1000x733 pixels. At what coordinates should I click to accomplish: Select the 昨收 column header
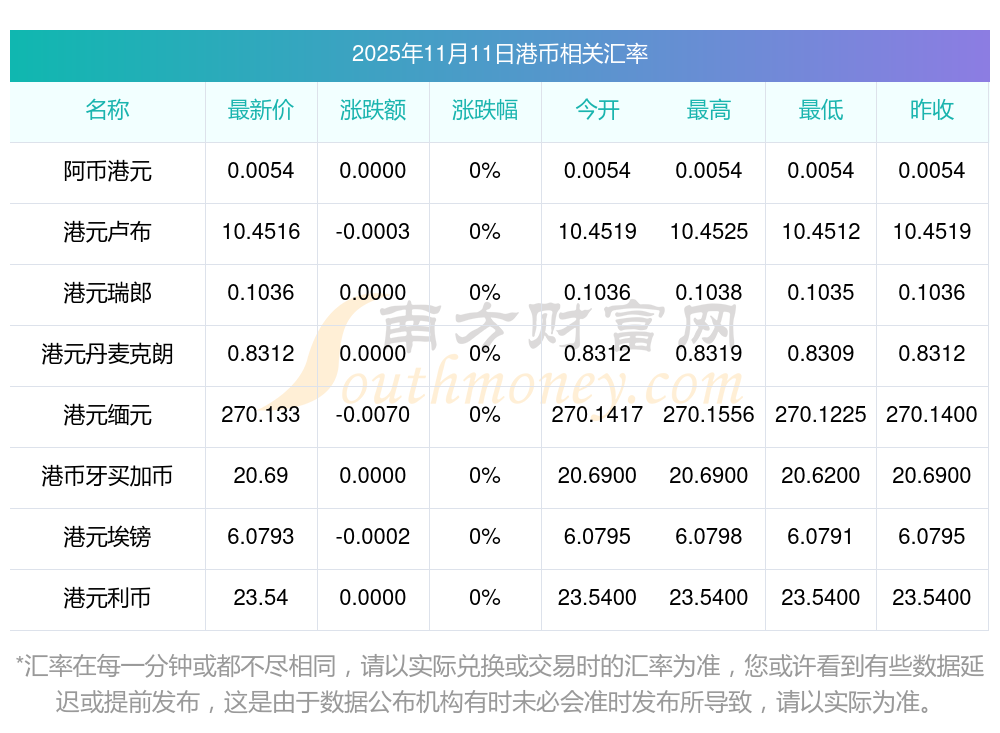tap(932, 110)
